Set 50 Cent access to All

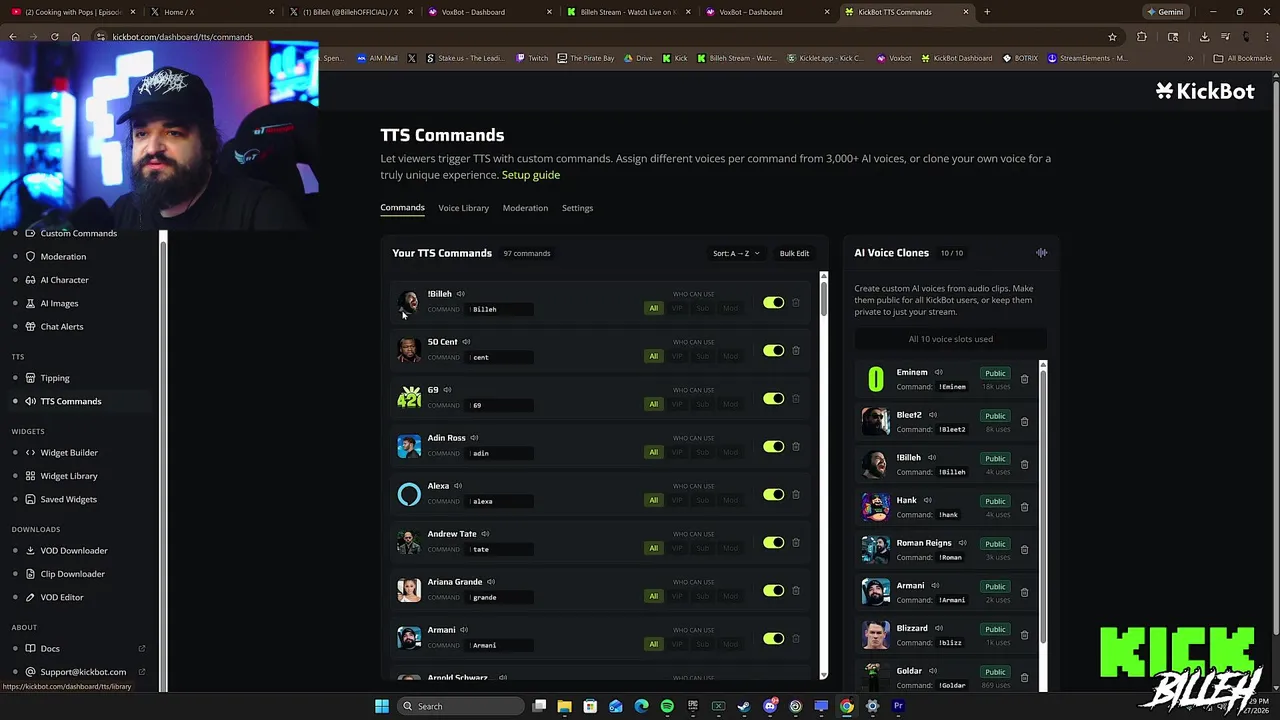[x=653, y=356]
